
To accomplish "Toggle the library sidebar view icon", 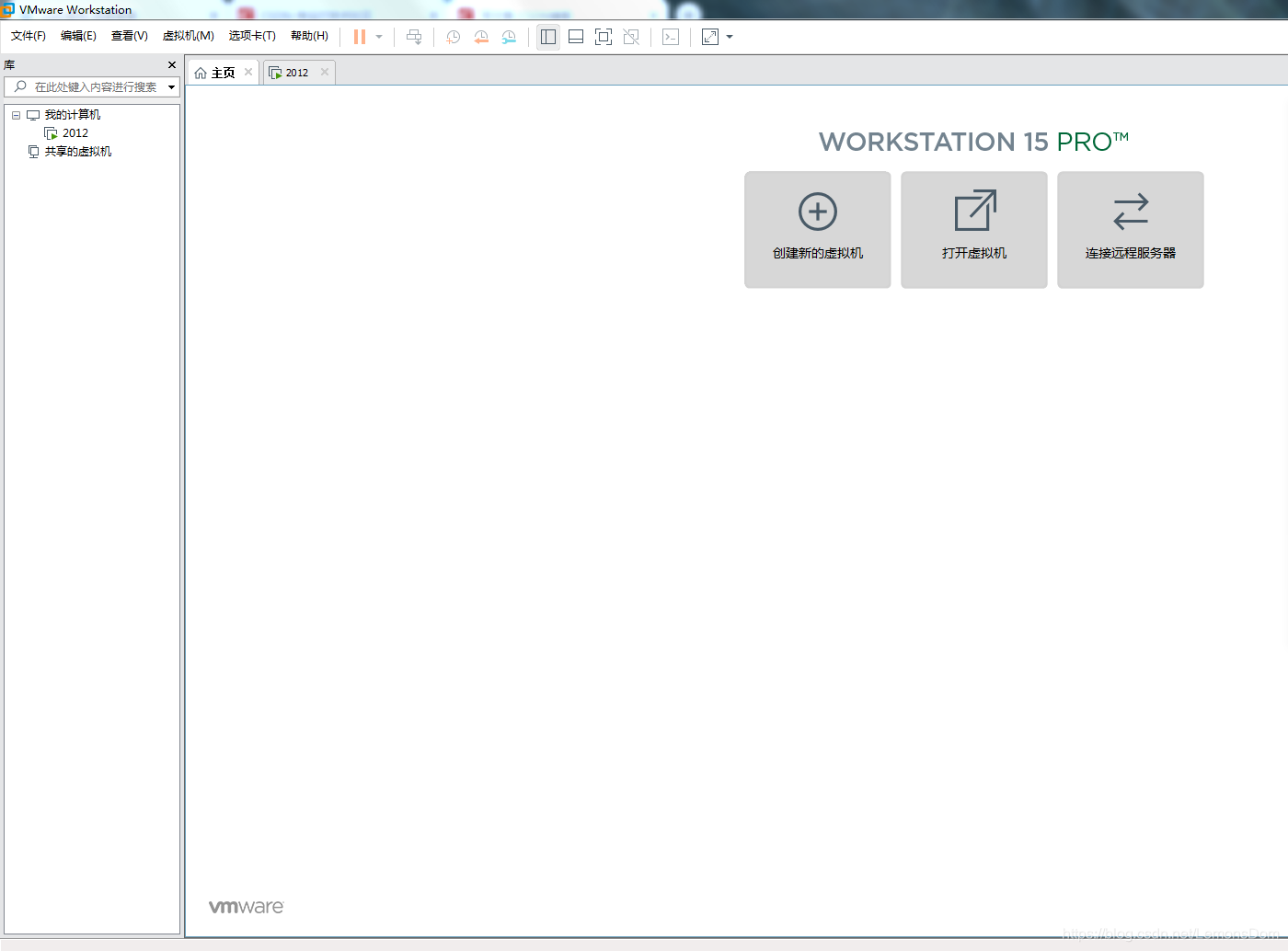I will [548, 37].
